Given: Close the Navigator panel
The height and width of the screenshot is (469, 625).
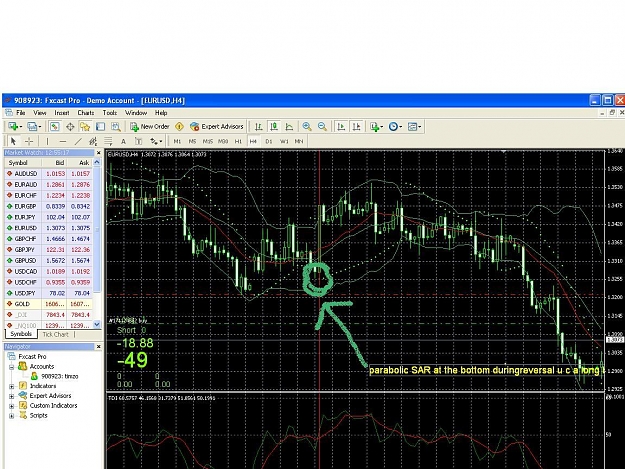Looking at the screenshot, I should (99, 347).
